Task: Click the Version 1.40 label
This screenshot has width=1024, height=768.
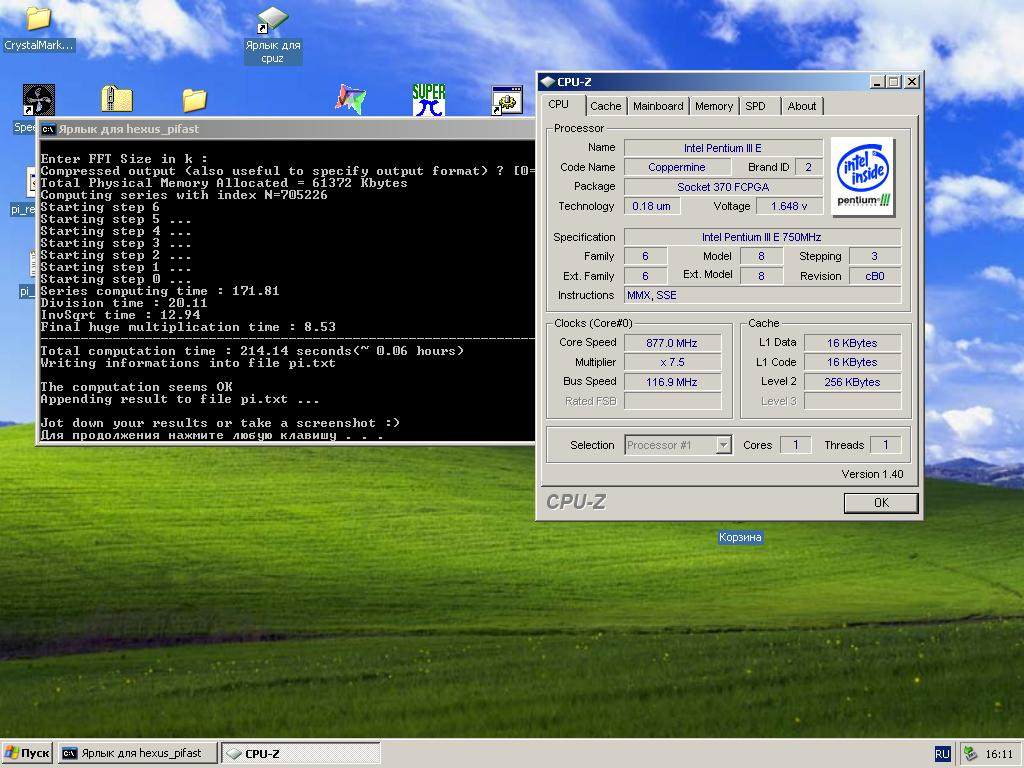Action: click(x=872, y=474)
